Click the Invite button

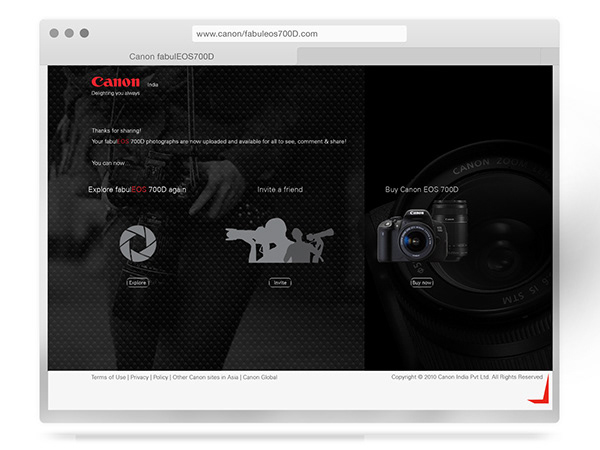(x=280, y=283)
